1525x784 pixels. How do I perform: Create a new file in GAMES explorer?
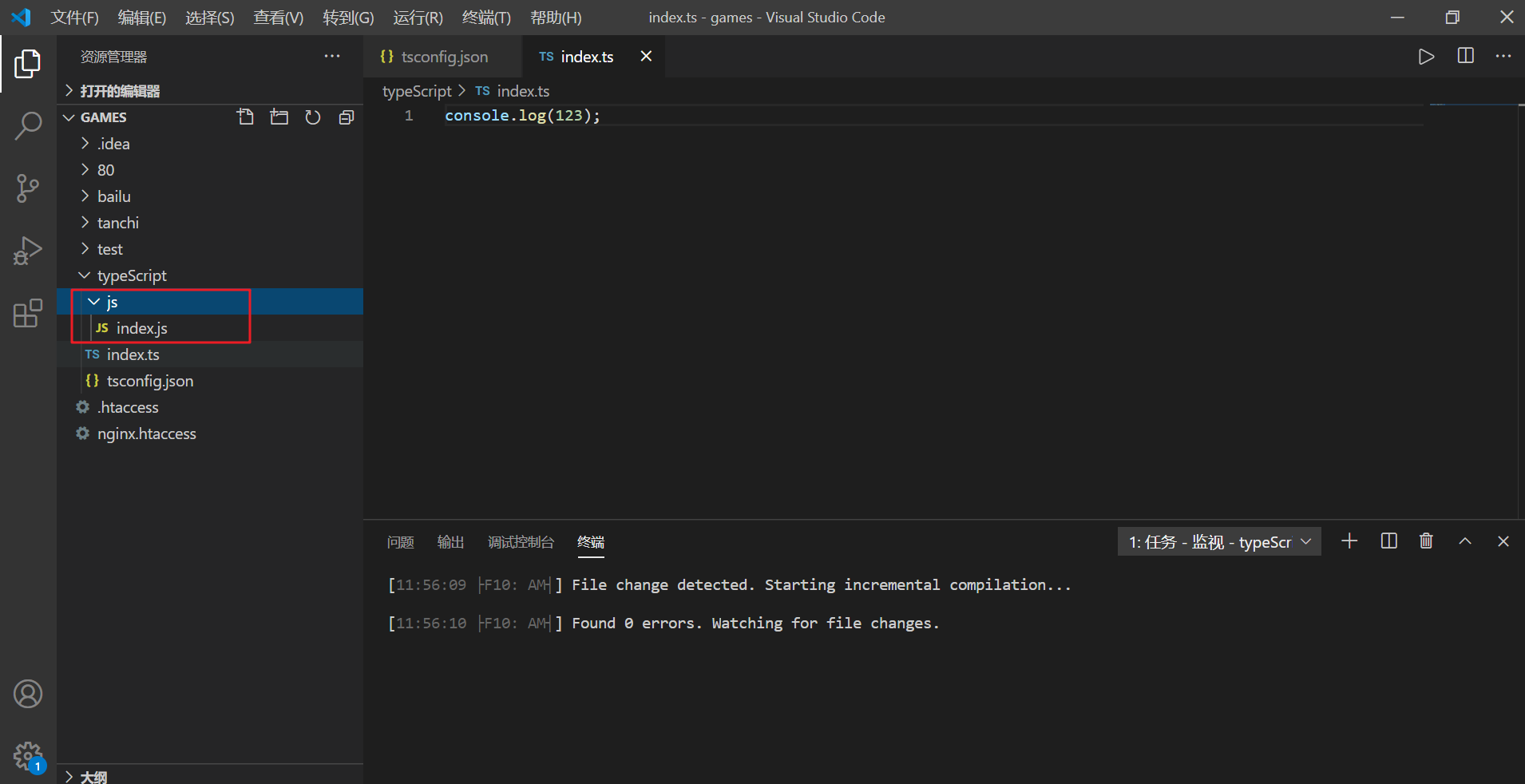click(245, 117)
